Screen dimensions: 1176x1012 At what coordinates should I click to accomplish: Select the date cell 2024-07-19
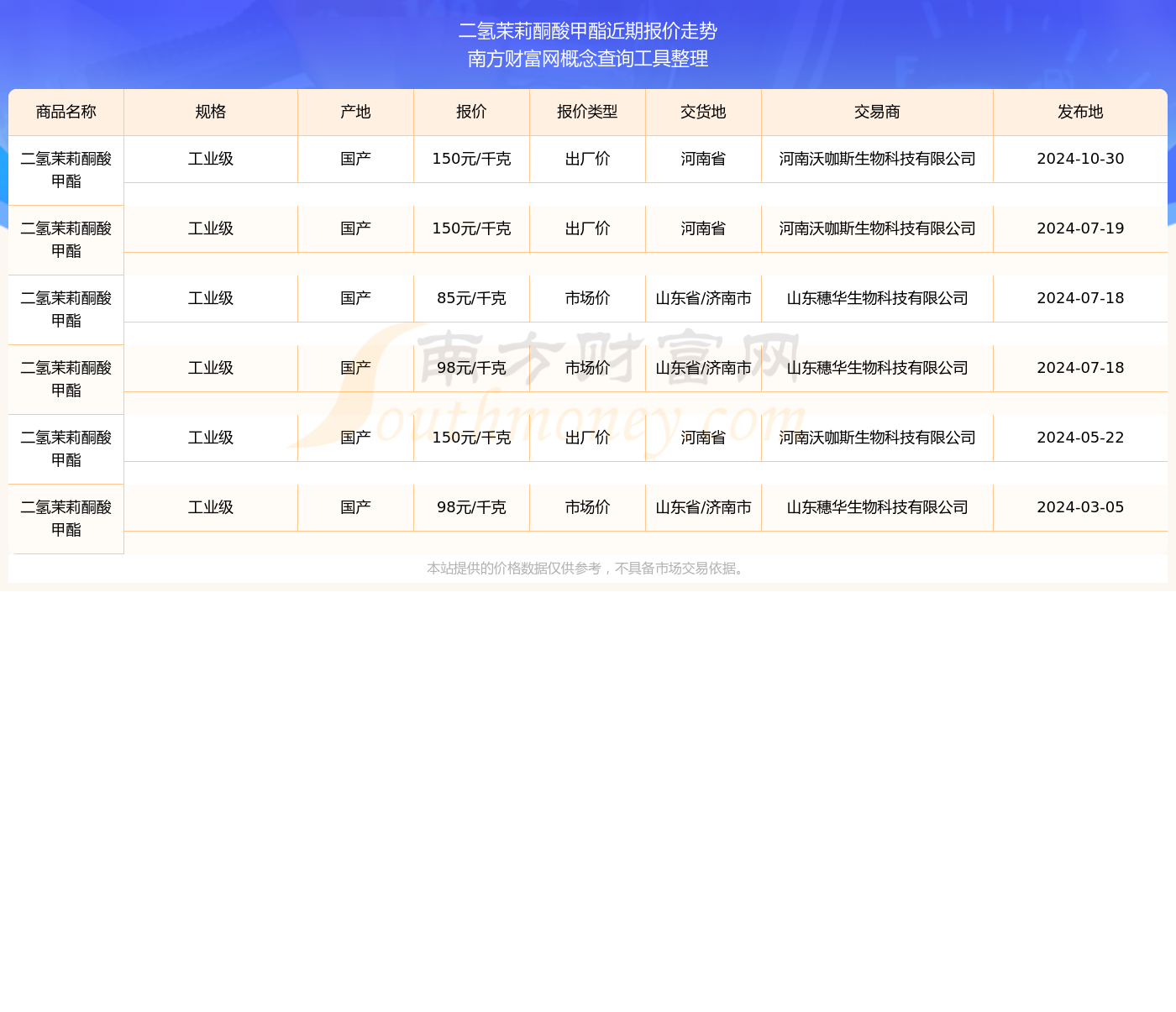tap(1080, 228)
